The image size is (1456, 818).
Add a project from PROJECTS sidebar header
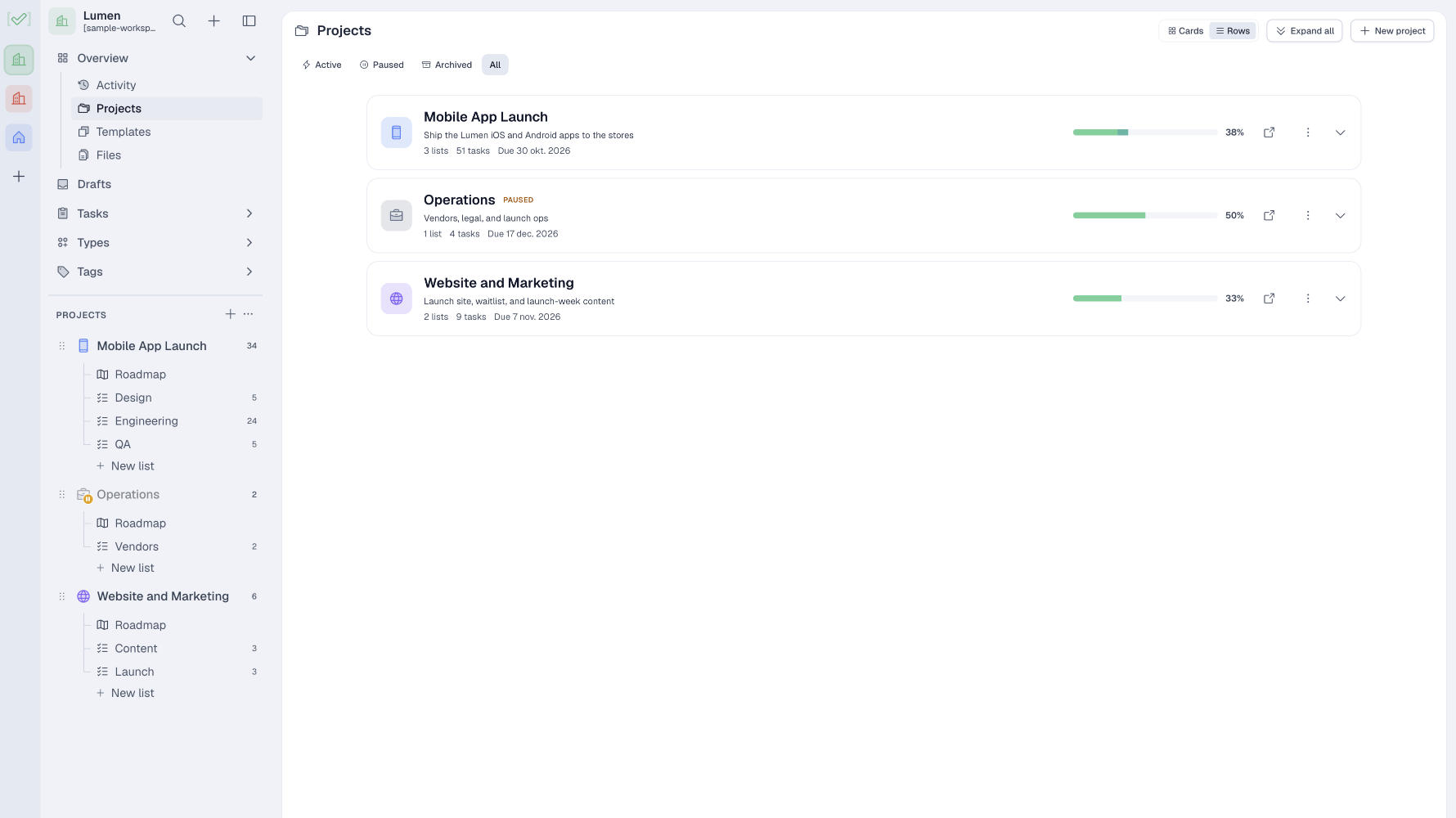click(x=231, y=314)
